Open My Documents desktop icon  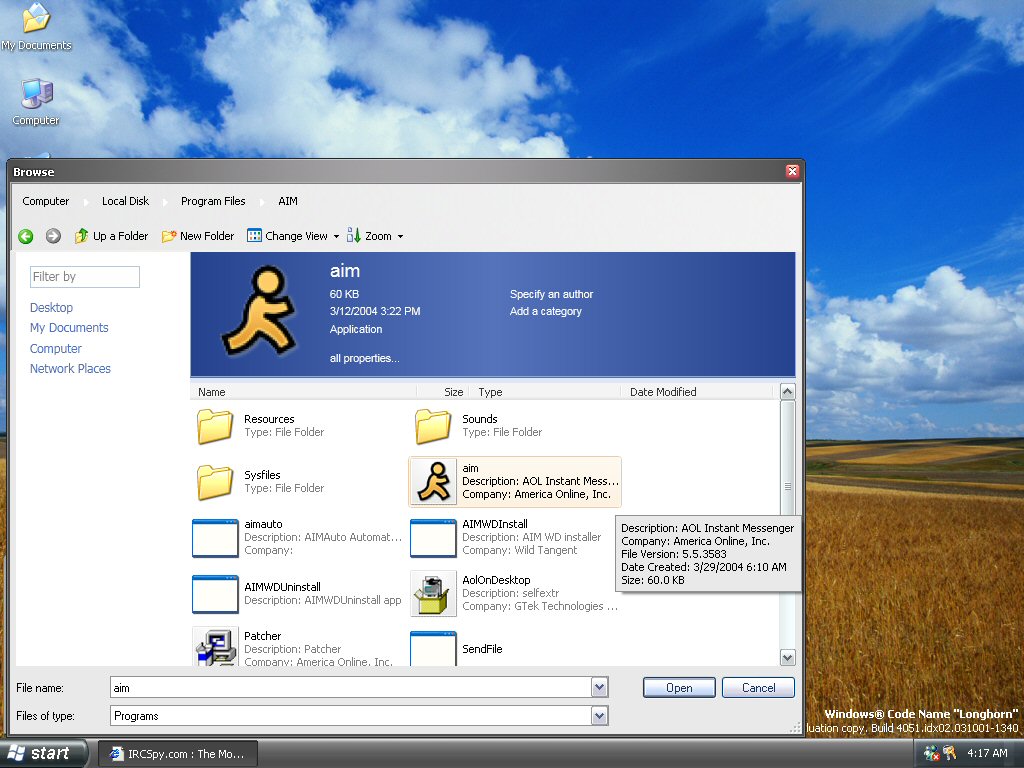pyautogui.click(x=36, y=19)
